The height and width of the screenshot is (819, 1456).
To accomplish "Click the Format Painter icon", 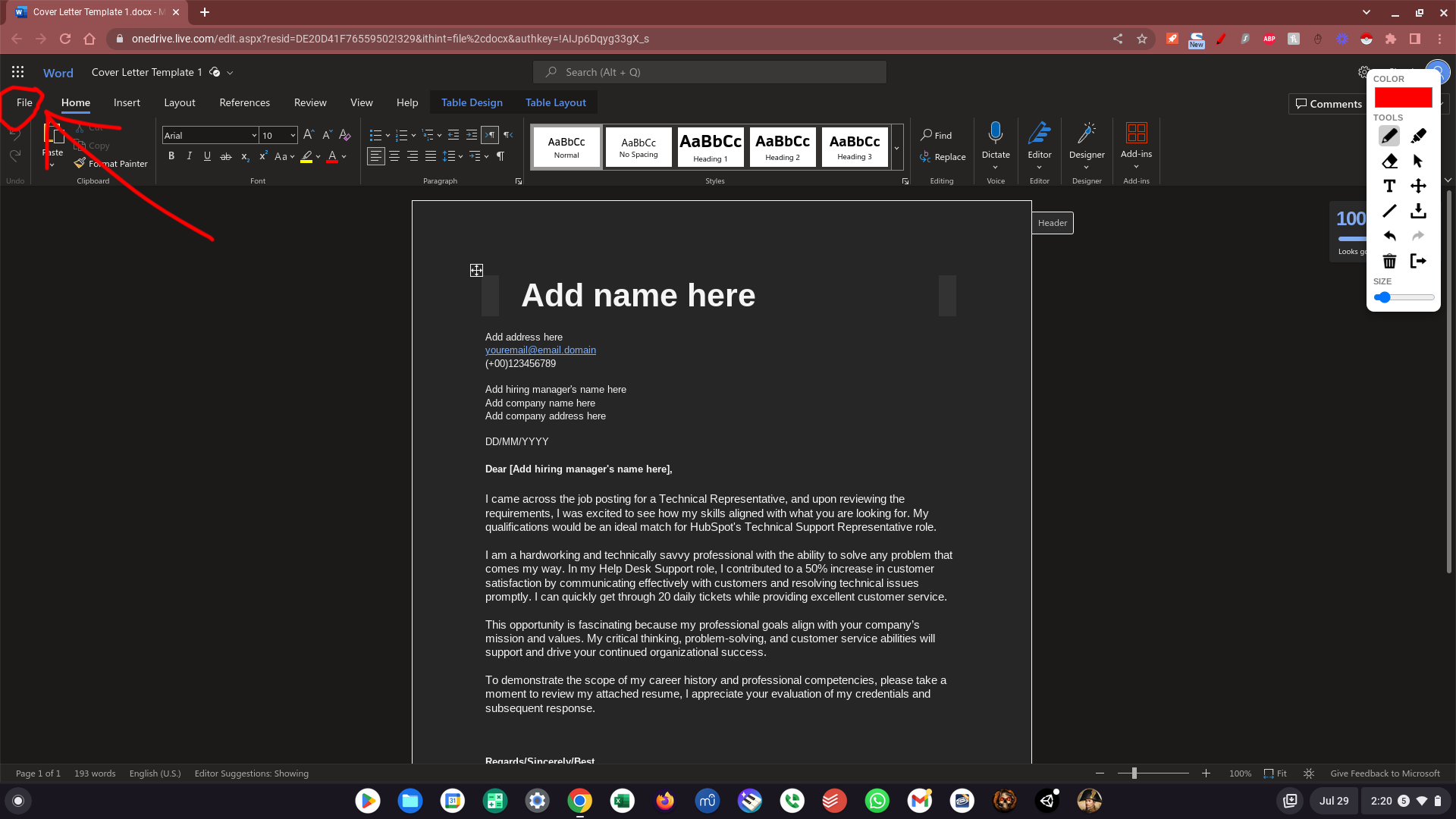I will 80,164.
